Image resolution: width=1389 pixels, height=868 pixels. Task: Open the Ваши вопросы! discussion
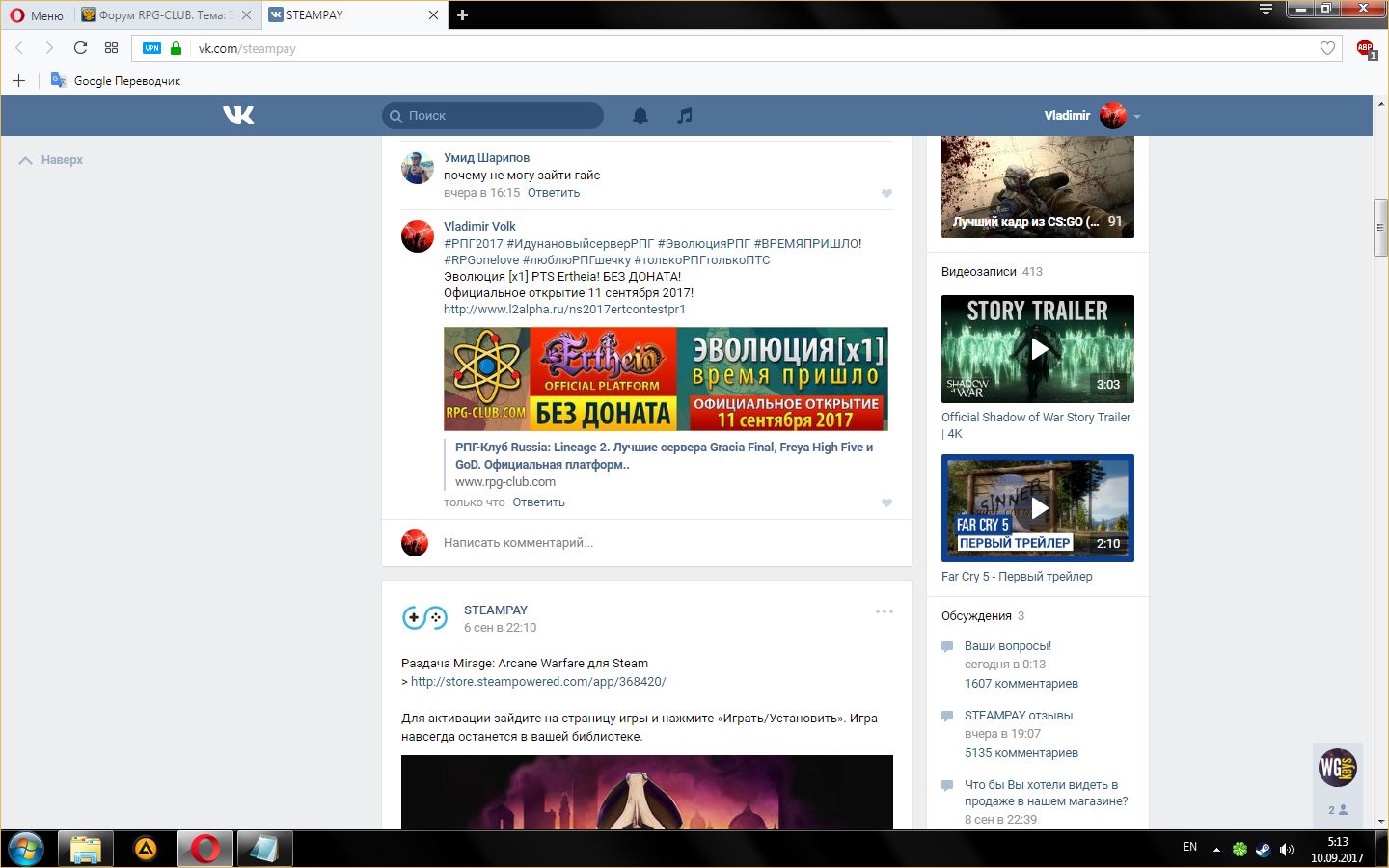point(1008,646)
